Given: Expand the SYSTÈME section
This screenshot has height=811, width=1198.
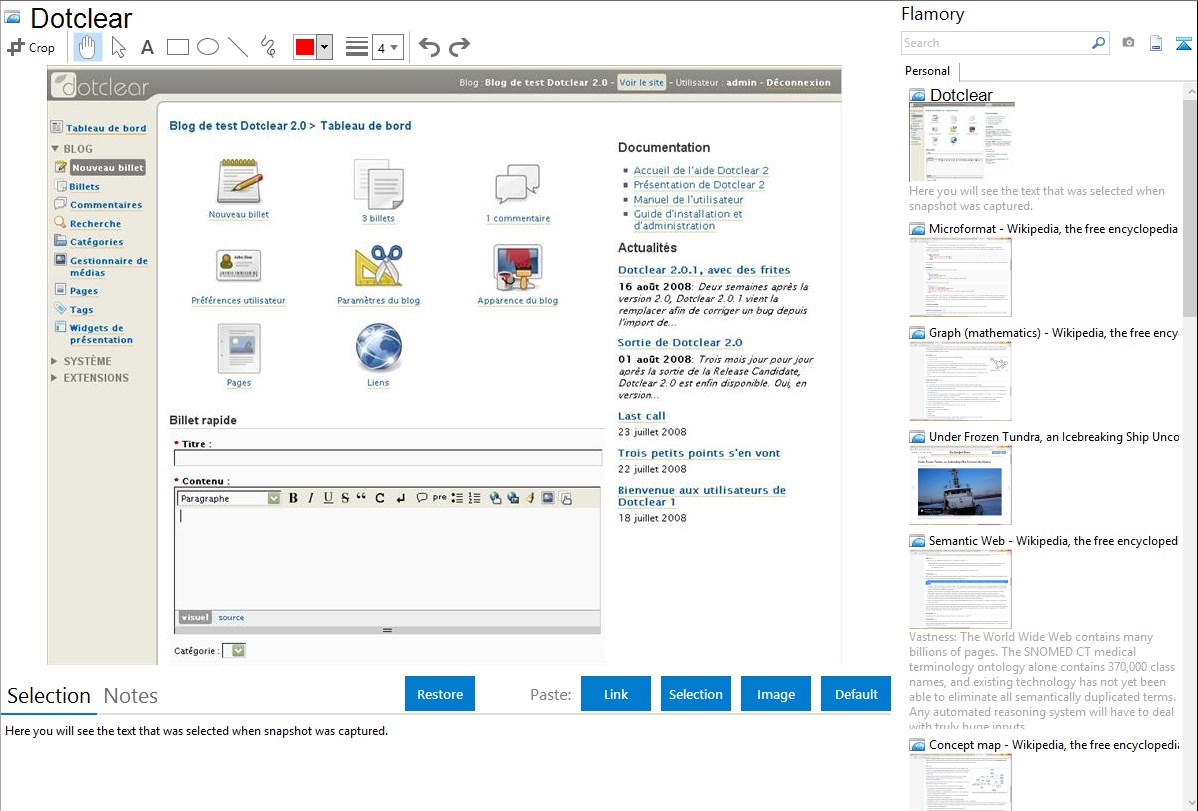Looking at the screenshot, I should click(54, 361).
